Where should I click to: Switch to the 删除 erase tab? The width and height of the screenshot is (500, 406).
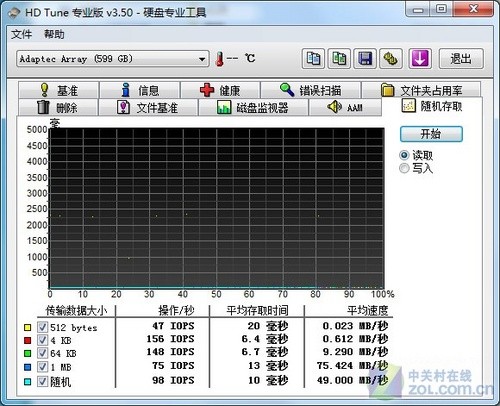[58, 107]
